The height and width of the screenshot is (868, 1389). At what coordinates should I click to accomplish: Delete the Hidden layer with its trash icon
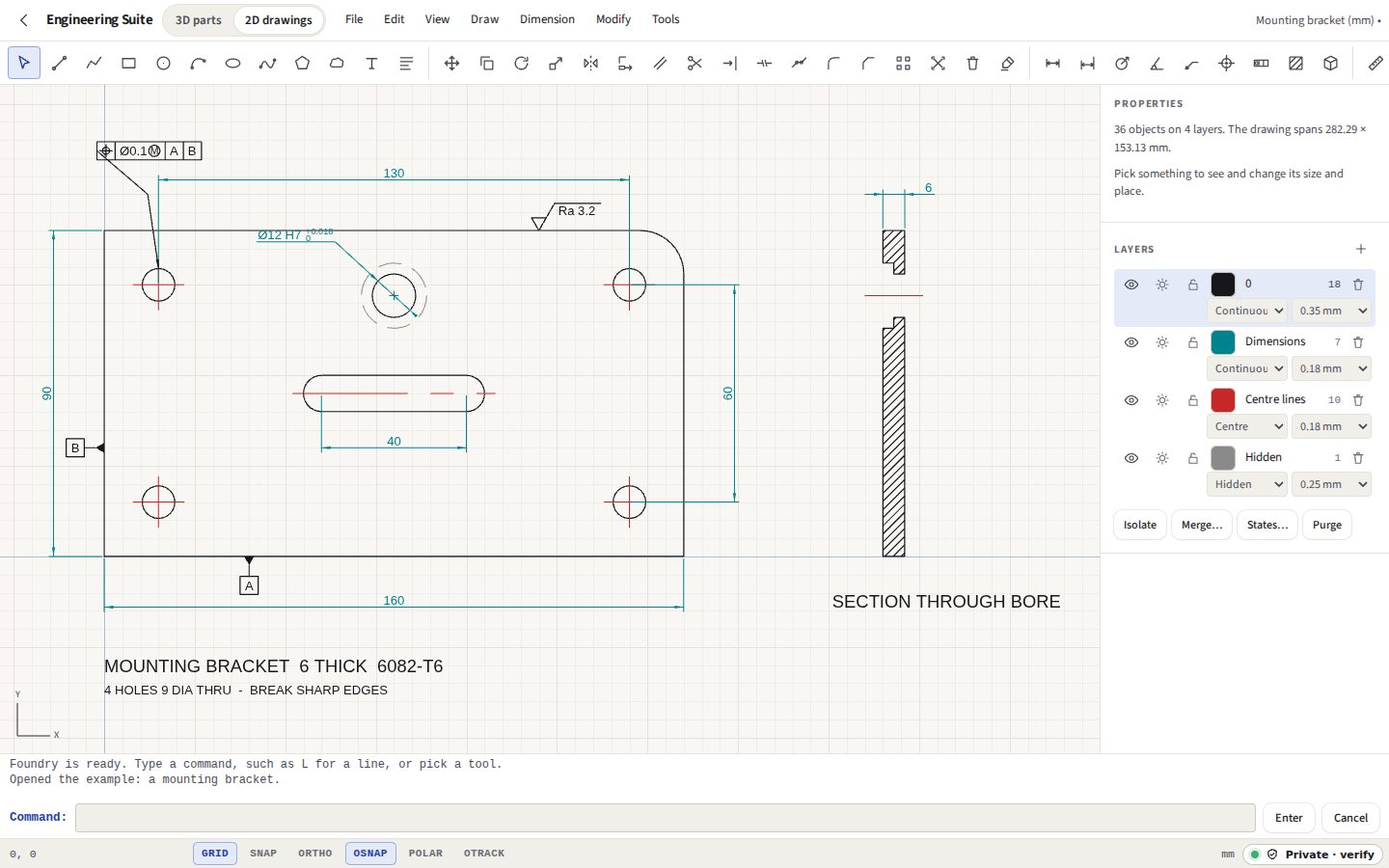tap(1358, 458)
